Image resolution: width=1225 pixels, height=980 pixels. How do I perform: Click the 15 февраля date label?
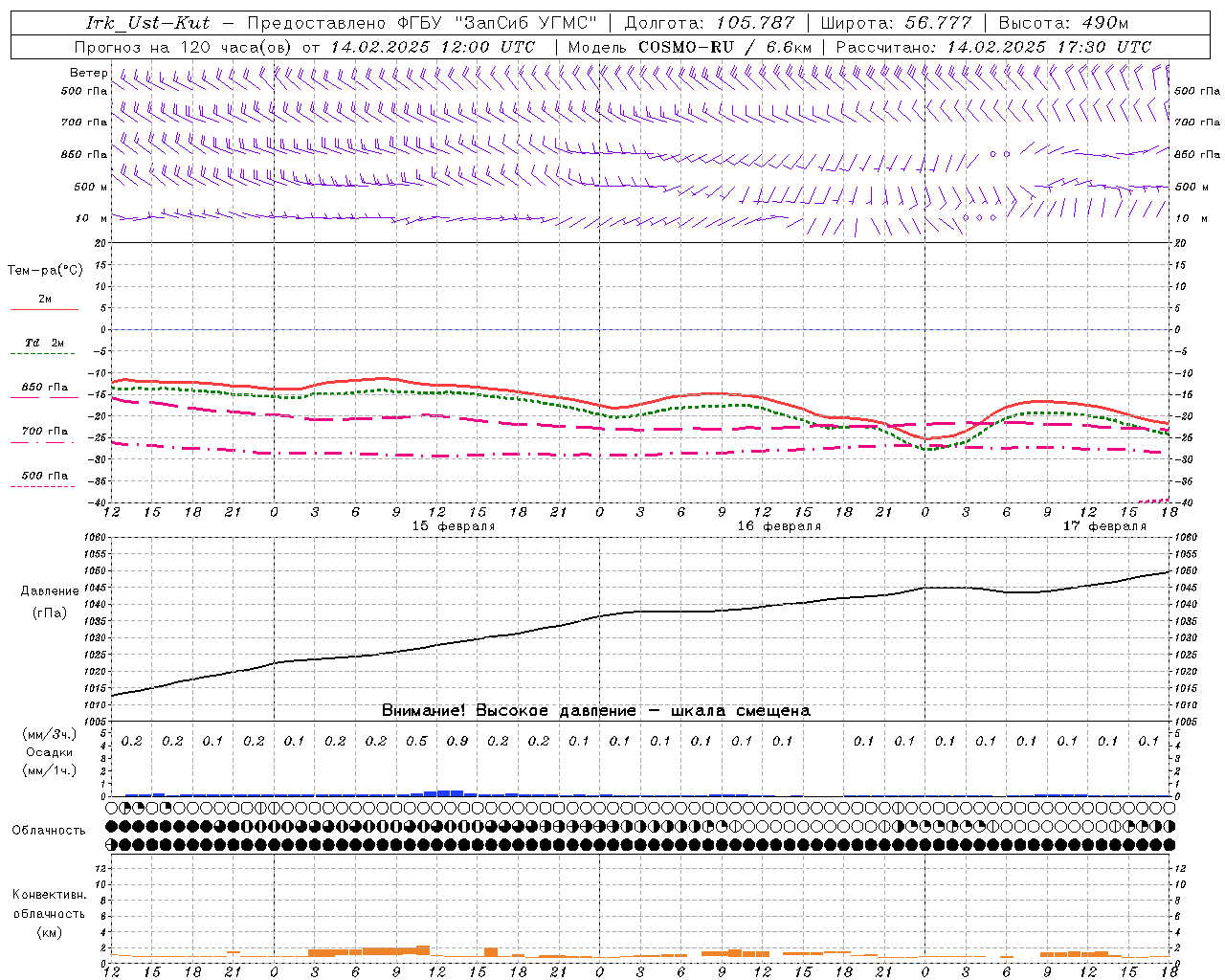point(454,526)
